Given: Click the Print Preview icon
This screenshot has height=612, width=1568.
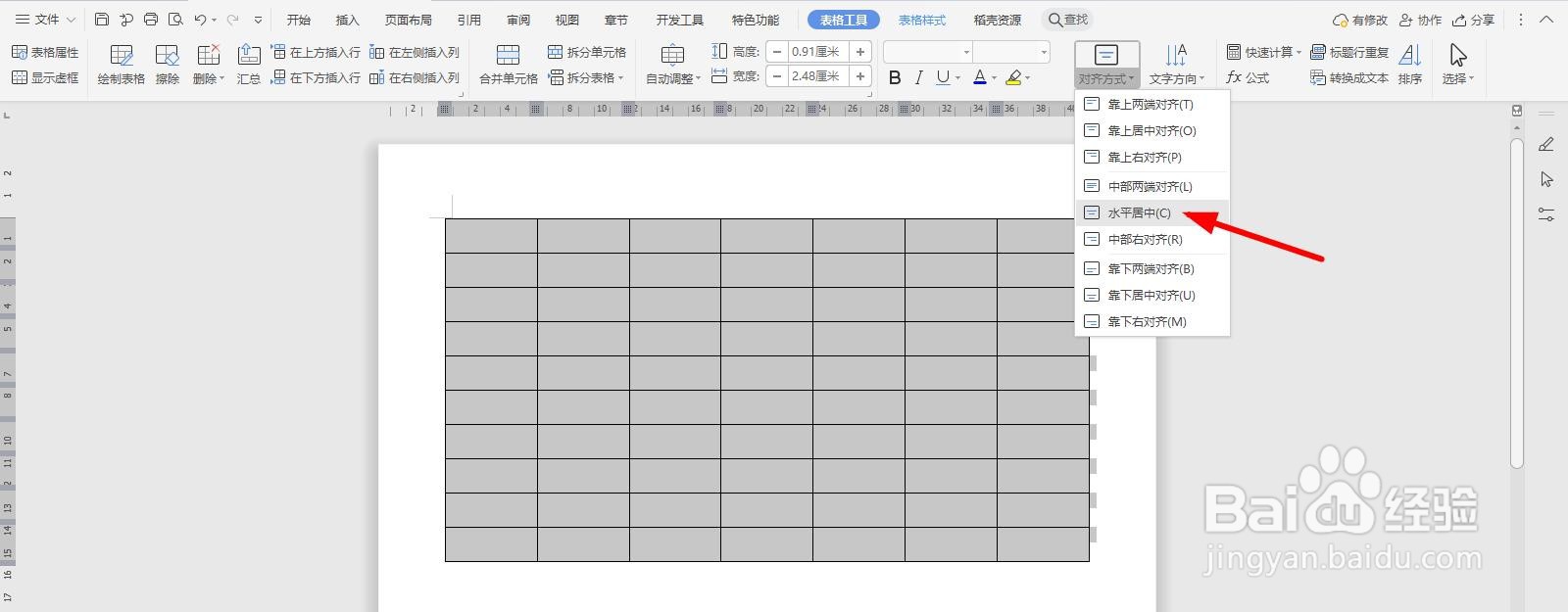Looking at the screenshot, I should [175, 20].
